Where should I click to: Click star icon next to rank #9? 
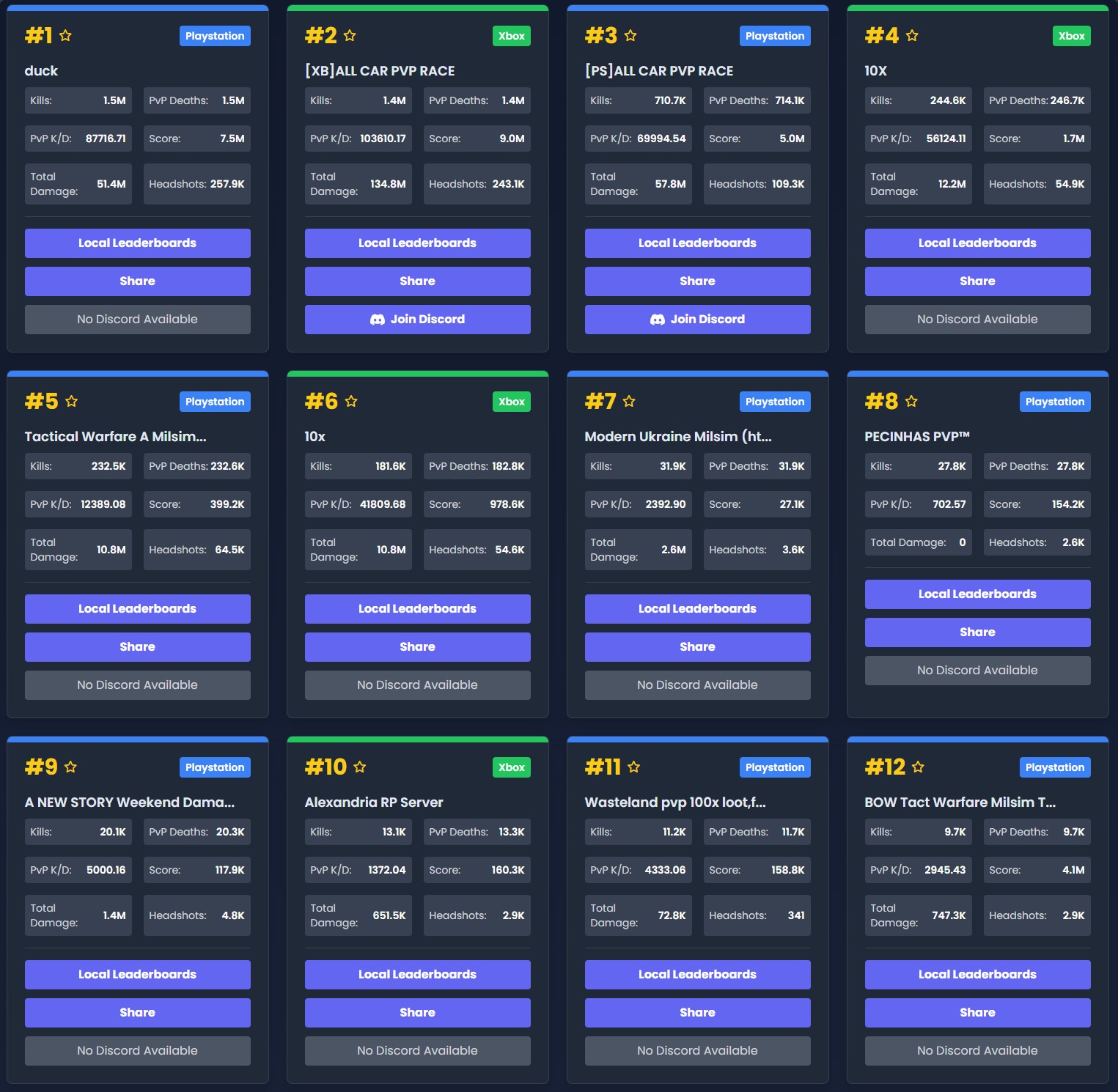point(70,767)
